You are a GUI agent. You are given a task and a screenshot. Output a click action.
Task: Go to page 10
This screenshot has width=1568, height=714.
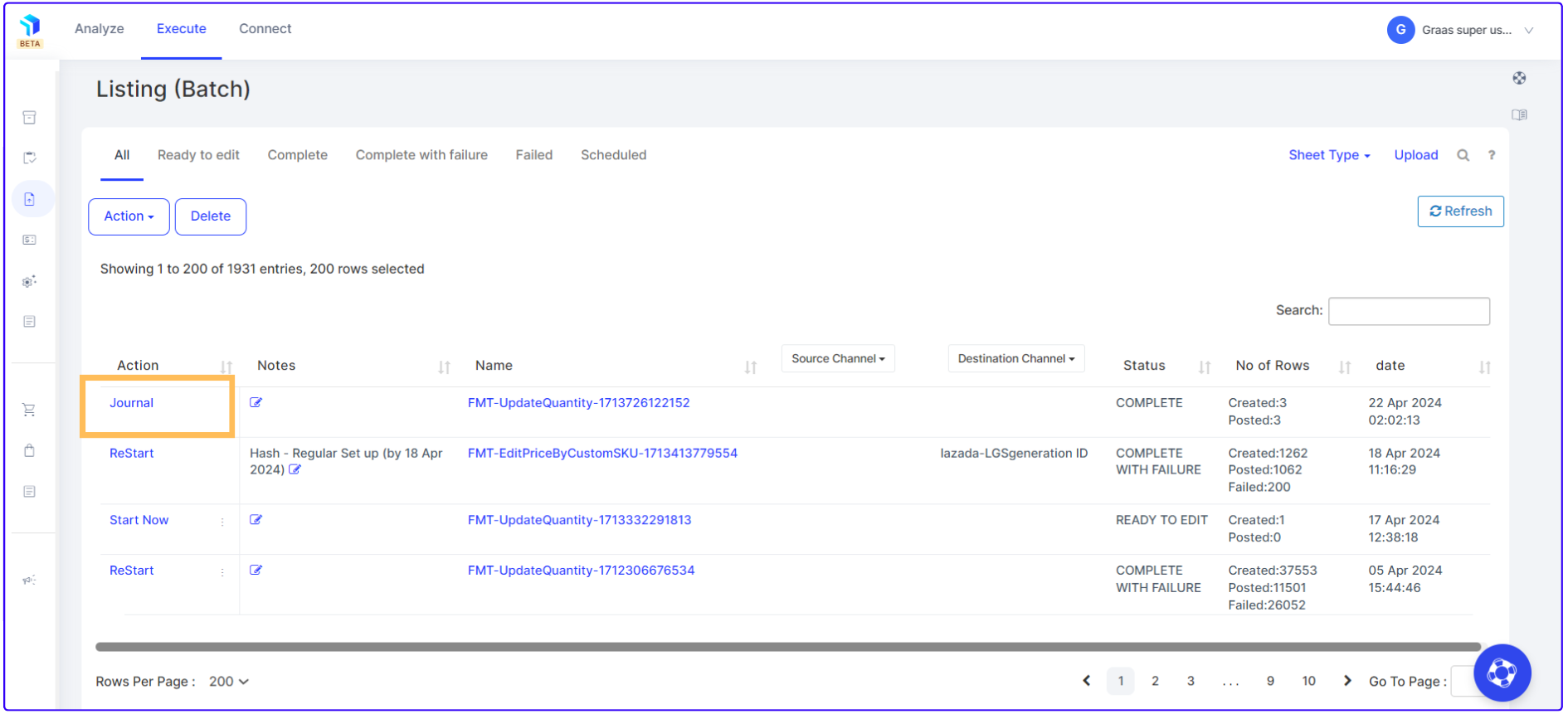pos(1308,681)
